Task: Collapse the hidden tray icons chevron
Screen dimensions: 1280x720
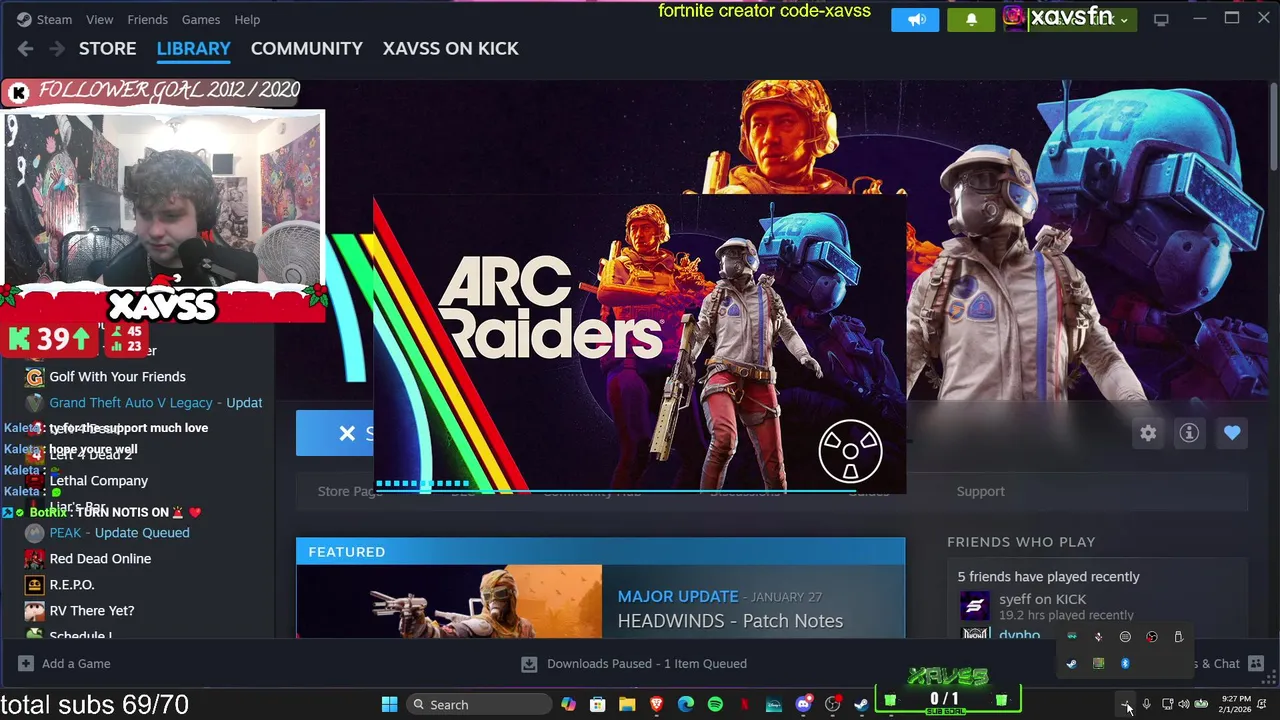Action: click(1126, 705)
